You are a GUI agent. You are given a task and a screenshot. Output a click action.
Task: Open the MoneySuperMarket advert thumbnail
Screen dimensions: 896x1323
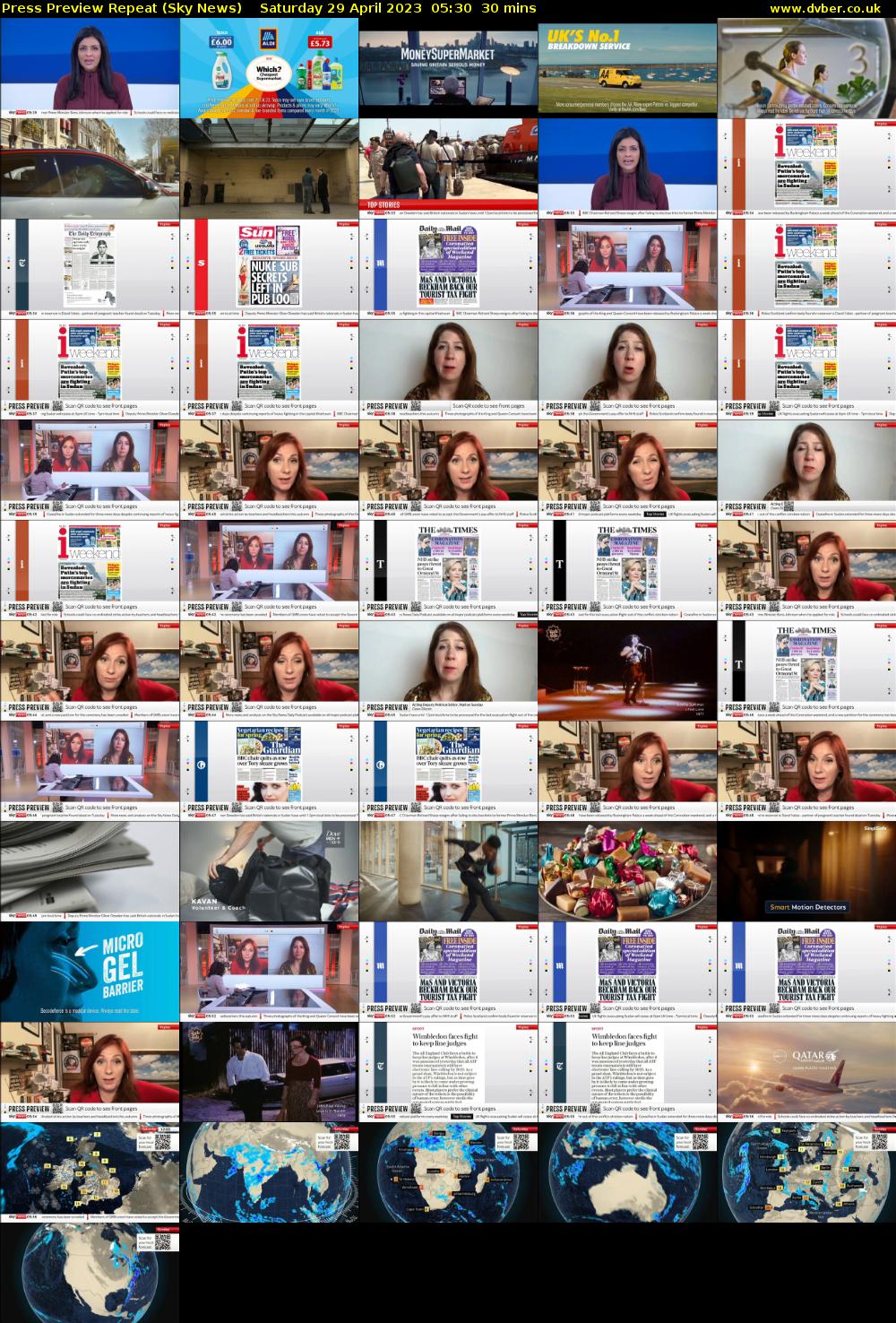(x=448, y=69)
